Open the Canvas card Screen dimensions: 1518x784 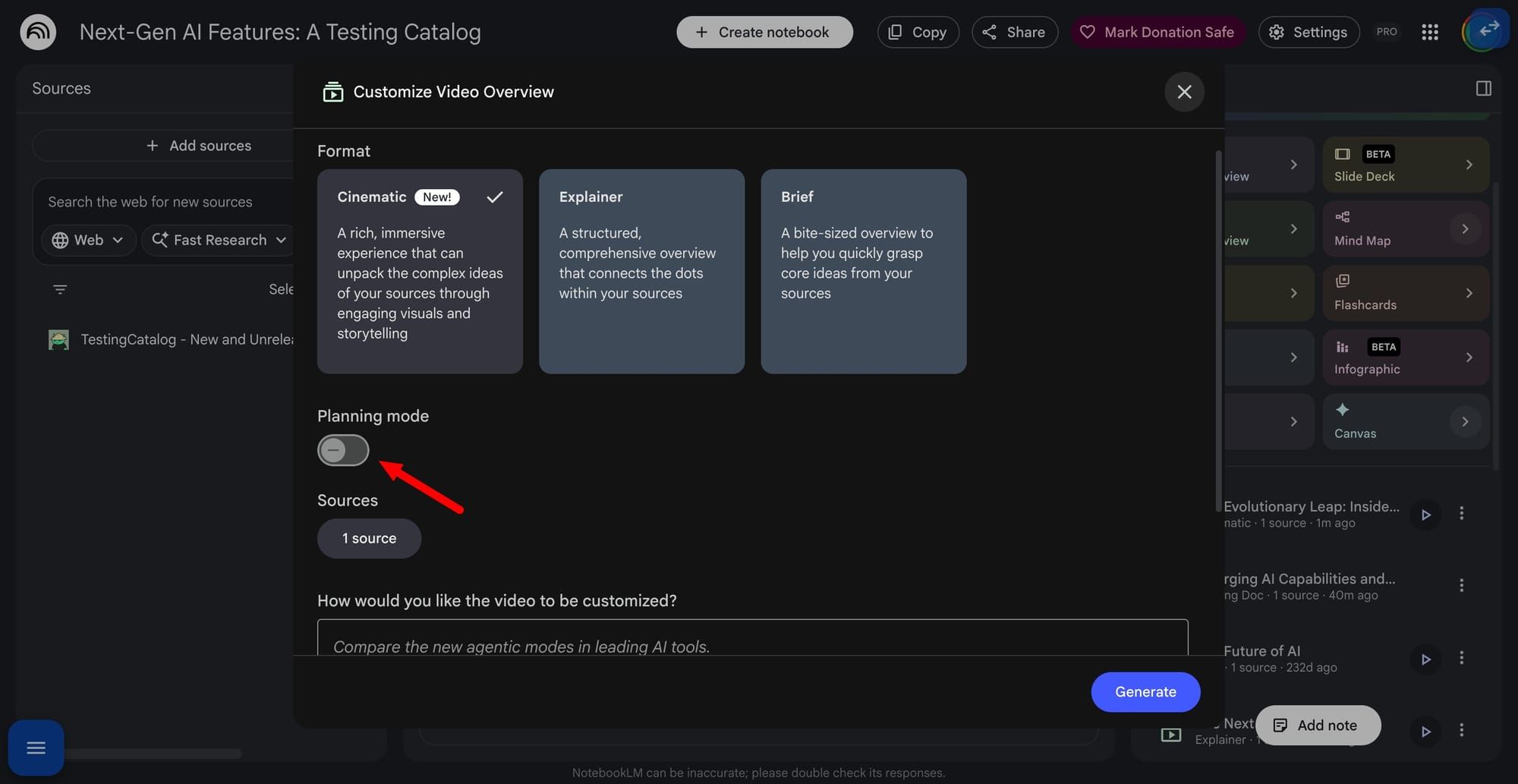[1406, 421]
